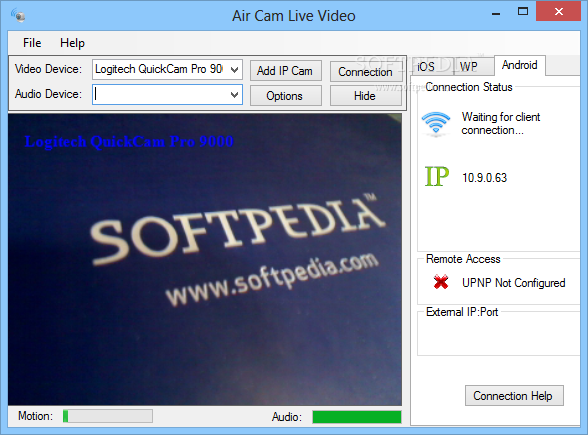The image size is (588, 435).
Task: Click the Add IP Cam button
Action: (286, 70)
